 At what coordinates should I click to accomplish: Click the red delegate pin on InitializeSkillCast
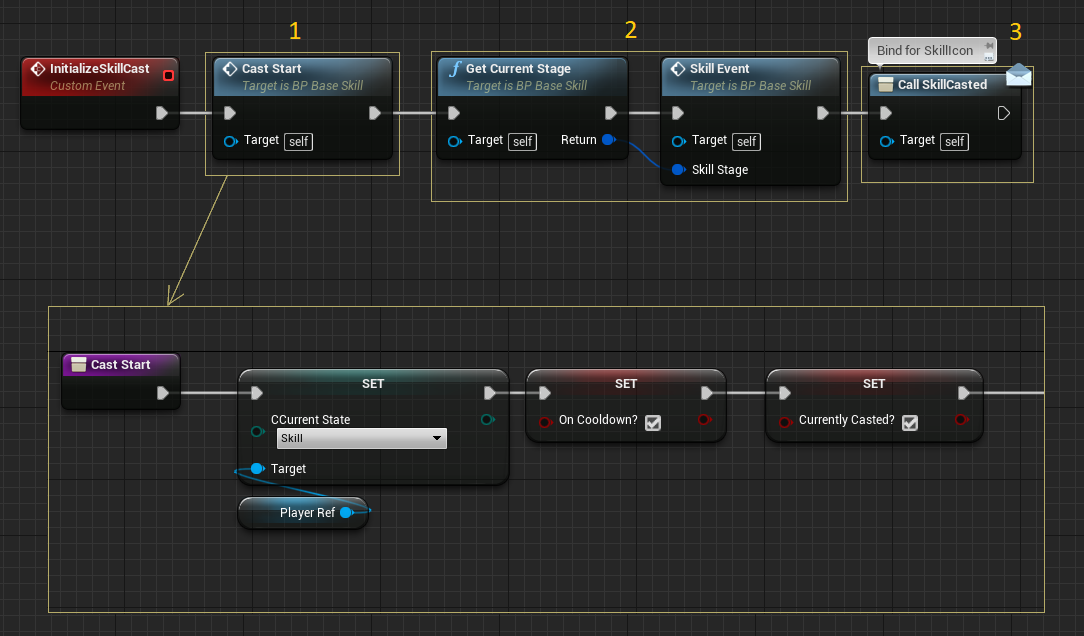click(x=168, y=75)
